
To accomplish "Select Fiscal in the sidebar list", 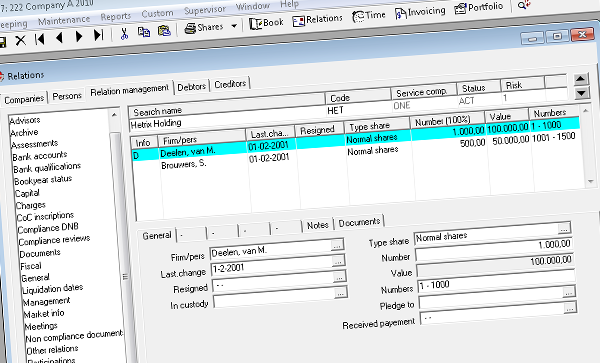I will (x=31, y=266).
